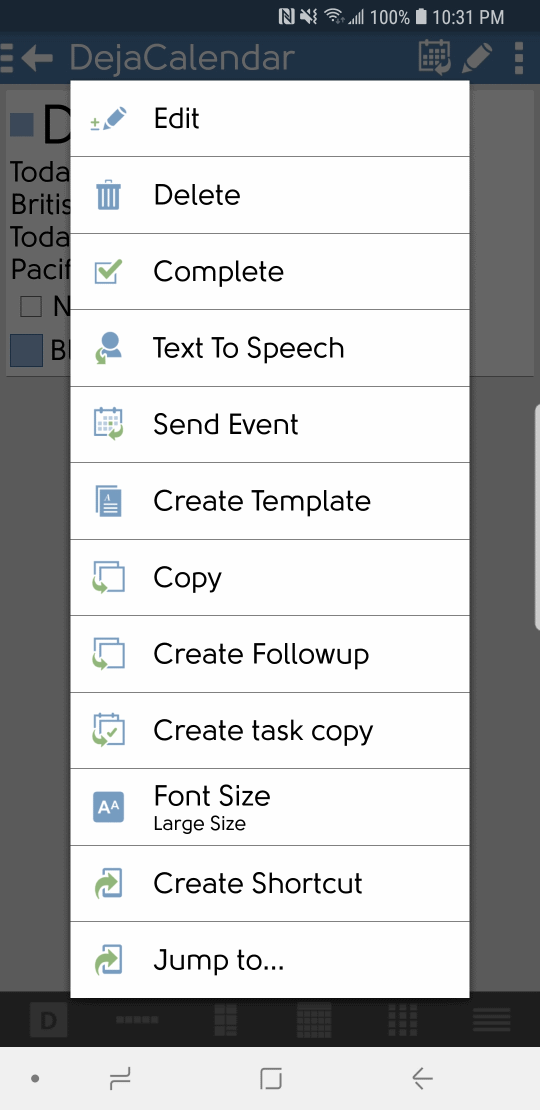Tap the small blue square beside the event title
Viewport: 540px width, 1110px height.
(22, 125)
